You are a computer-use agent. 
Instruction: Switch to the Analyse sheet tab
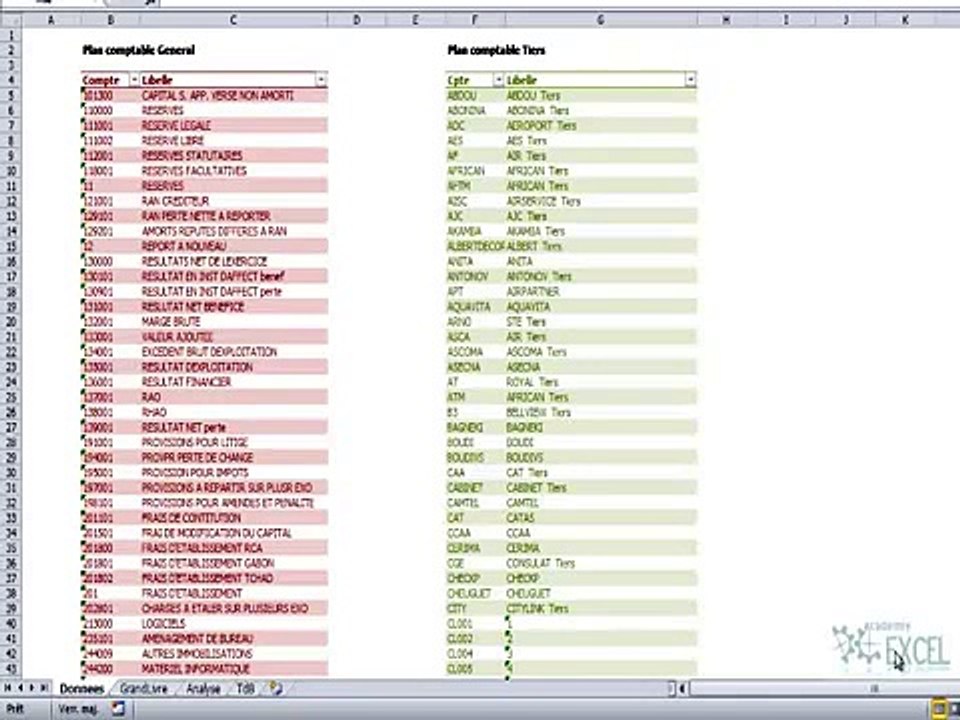click(x=203, y=689)
